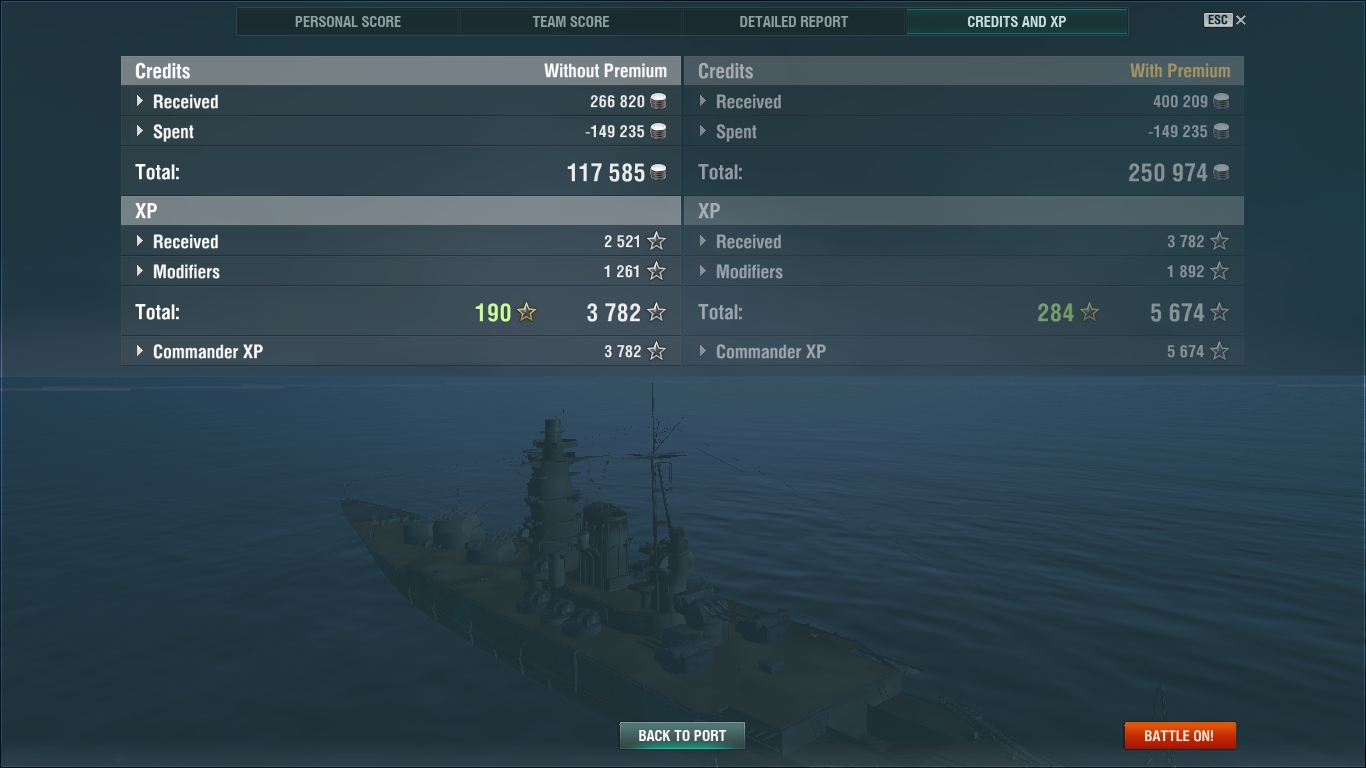Click the yellow star icon beside 190
Screen dimensions: 1366x768
526,312
